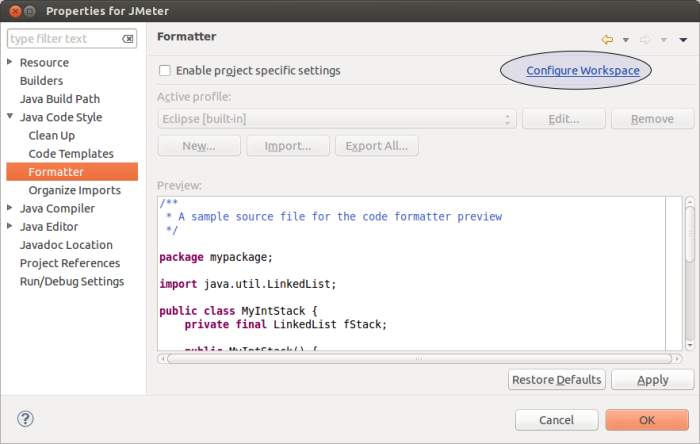Expand the Resource tree node
This screenshot has width=700, height=444.
tap(10, 63)
